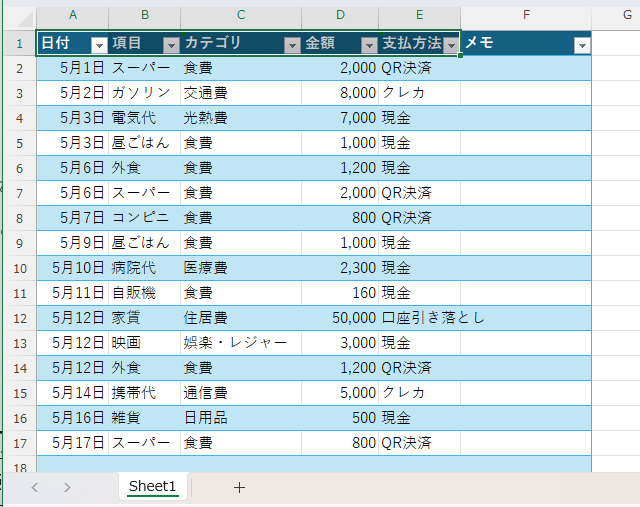
Task: Select row 5 header
Action: tap(20, 143)
